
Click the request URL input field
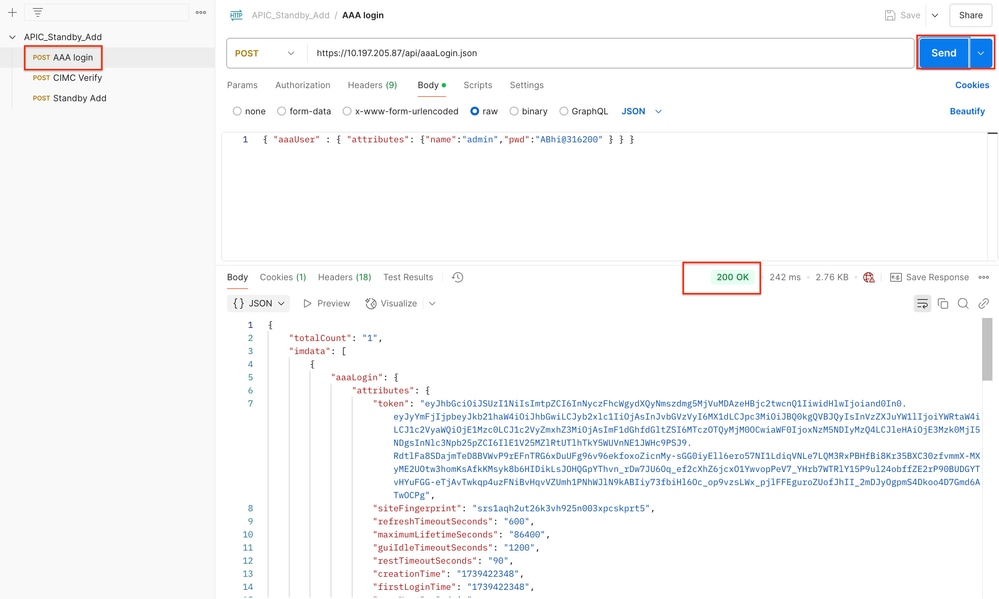610,54
